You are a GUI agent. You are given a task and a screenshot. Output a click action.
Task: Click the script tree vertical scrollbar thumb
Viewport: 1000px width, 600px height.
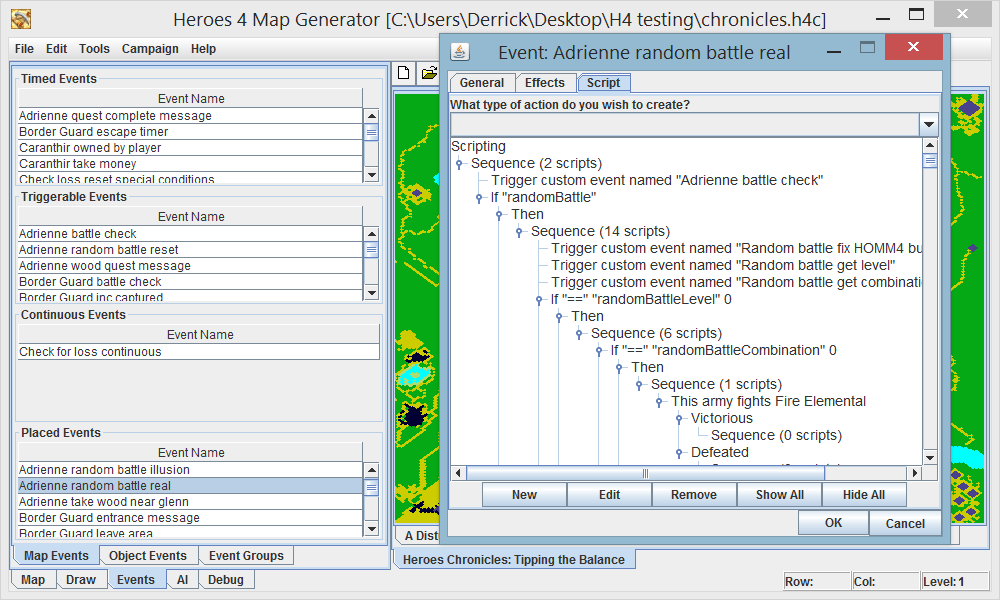click(930, 160)
